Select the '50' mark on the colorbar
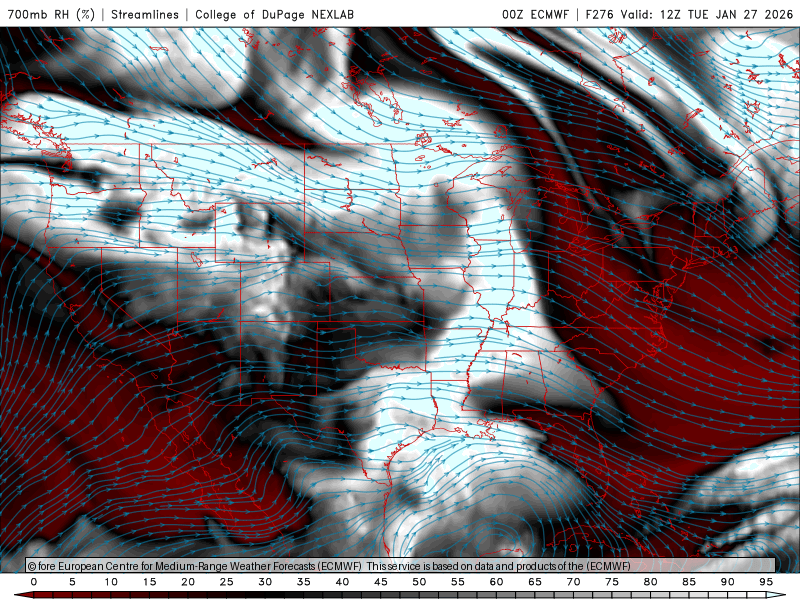Screen dimensions: 800x600 [x=419, y=582]
